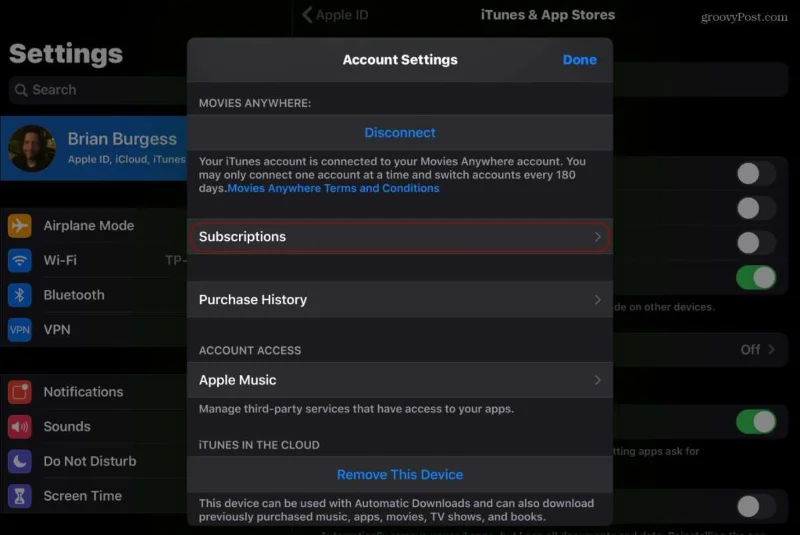Image resolution: width=800 pixels, height=535 pixels.
Task: Tap 'Apple ID, iCloud, iTunes' subtitle
Action: coord(127,160)
